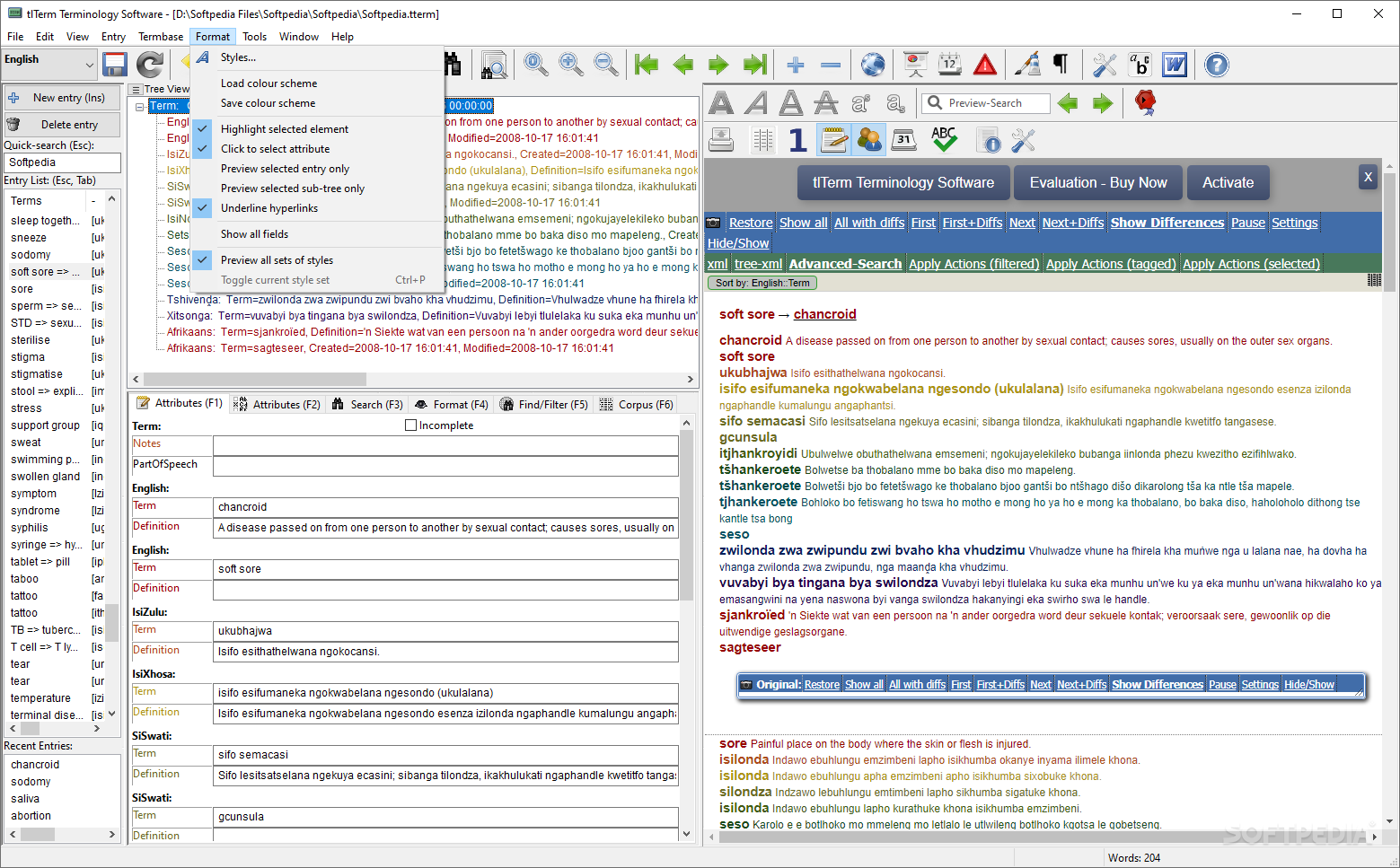Select Load colour scheme menu item

269,83
